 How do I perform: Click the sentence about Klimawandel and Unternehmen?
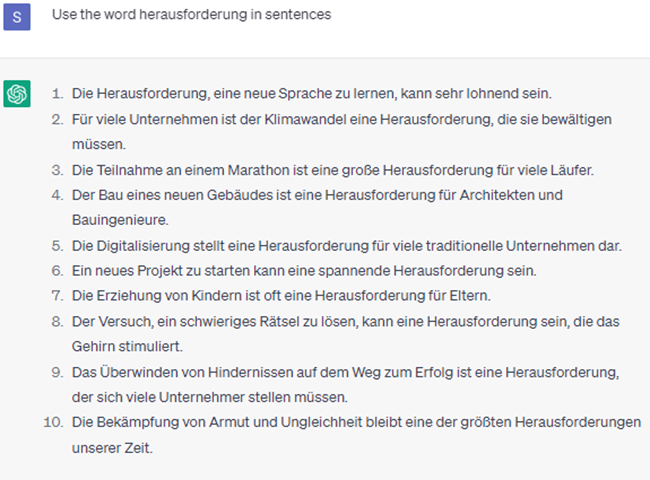[342, 119]
